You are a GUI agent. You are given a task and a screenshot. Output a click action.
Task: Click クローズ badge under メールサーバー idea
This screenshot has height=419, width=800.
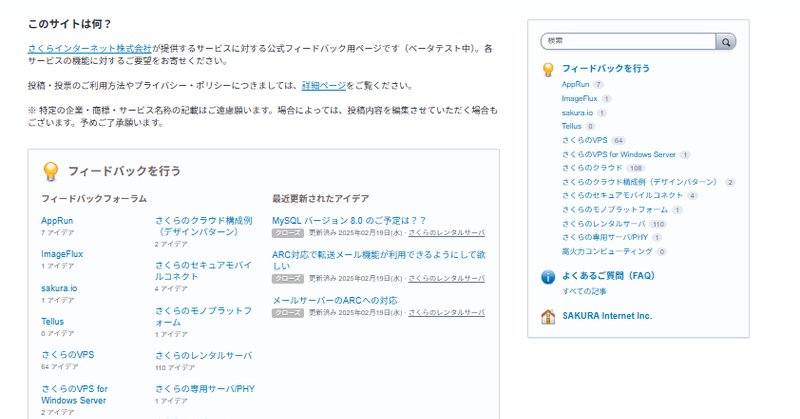[x=288, y=313]
